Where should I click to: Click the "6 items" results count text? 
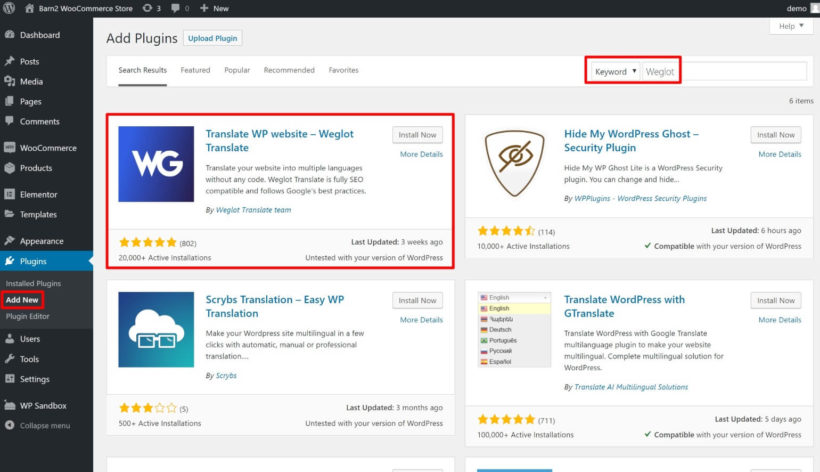(x=801, y=101)
